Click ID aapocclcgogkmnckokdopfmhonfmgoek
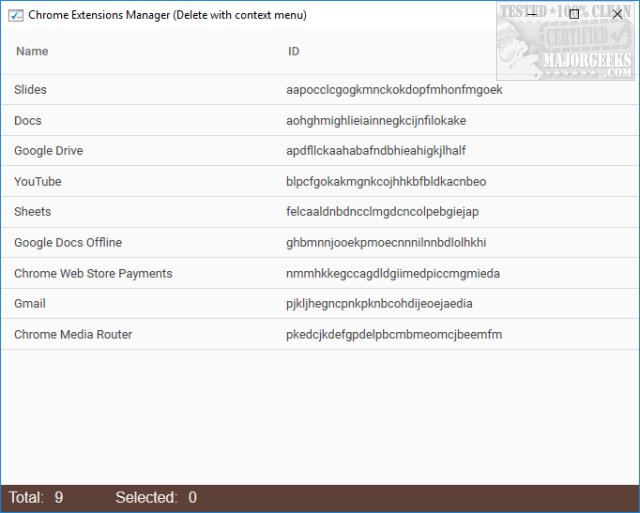640x513 pixels. point(394,90)
